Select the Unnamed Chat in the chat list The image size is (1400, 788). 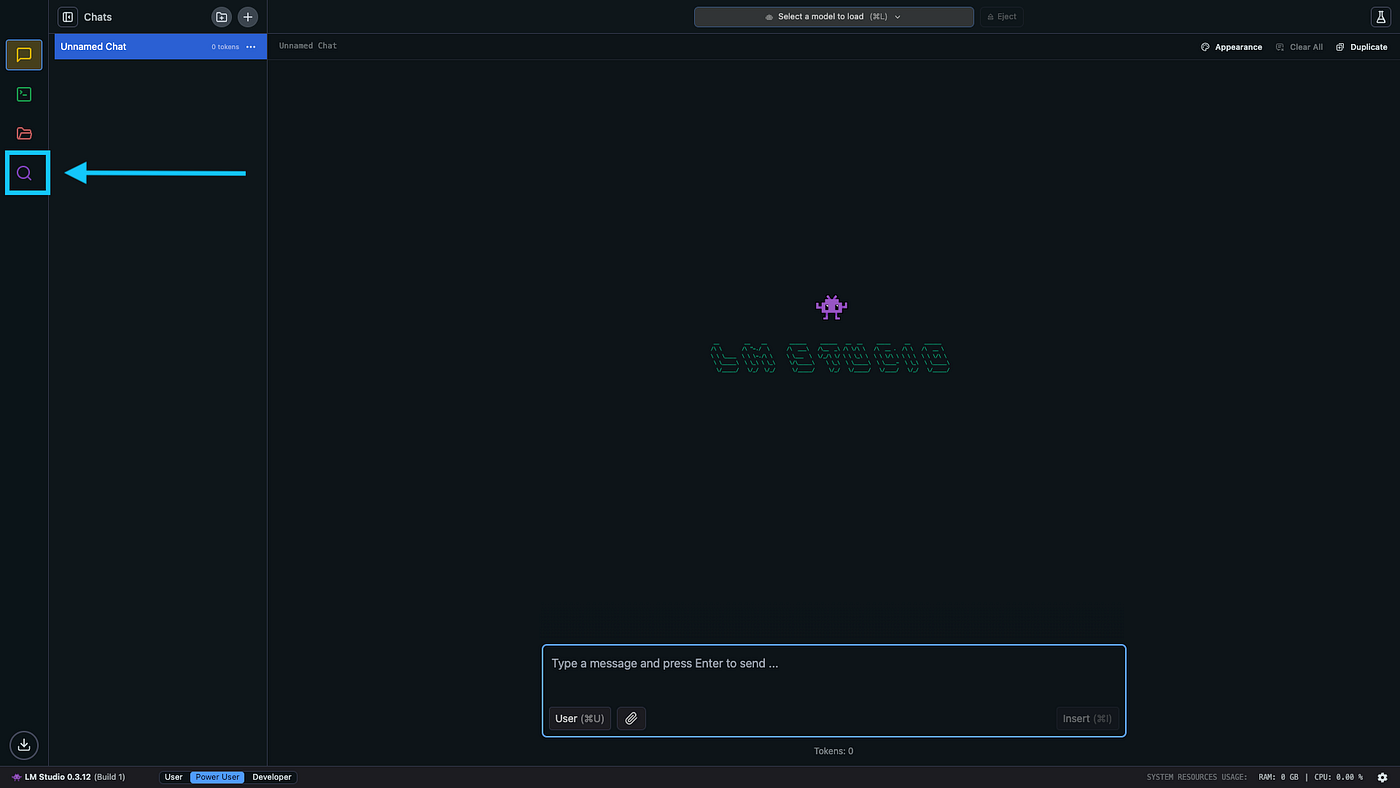click(161, 47)
